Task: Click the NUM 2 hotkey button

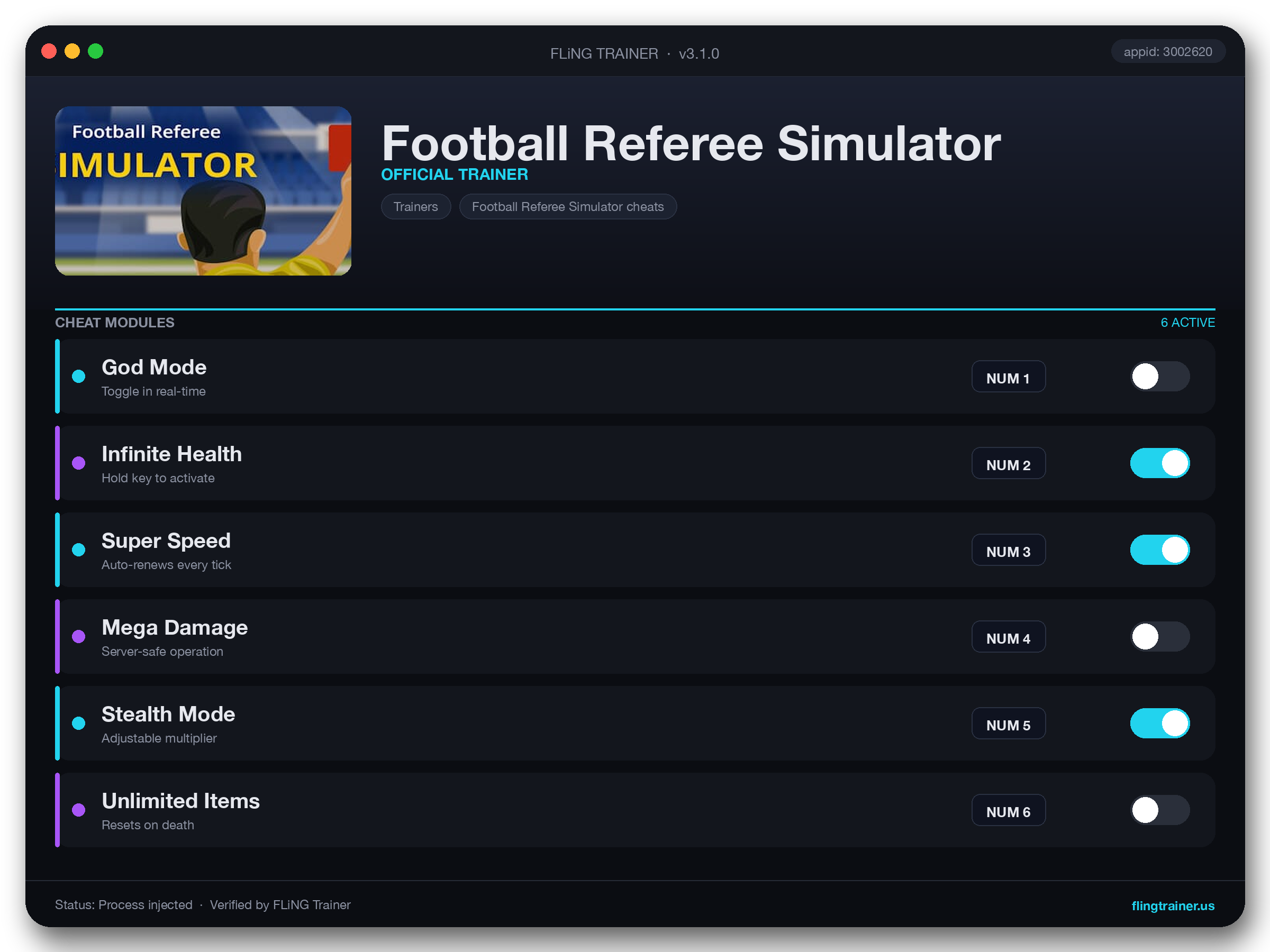Action: [1008, 464]
